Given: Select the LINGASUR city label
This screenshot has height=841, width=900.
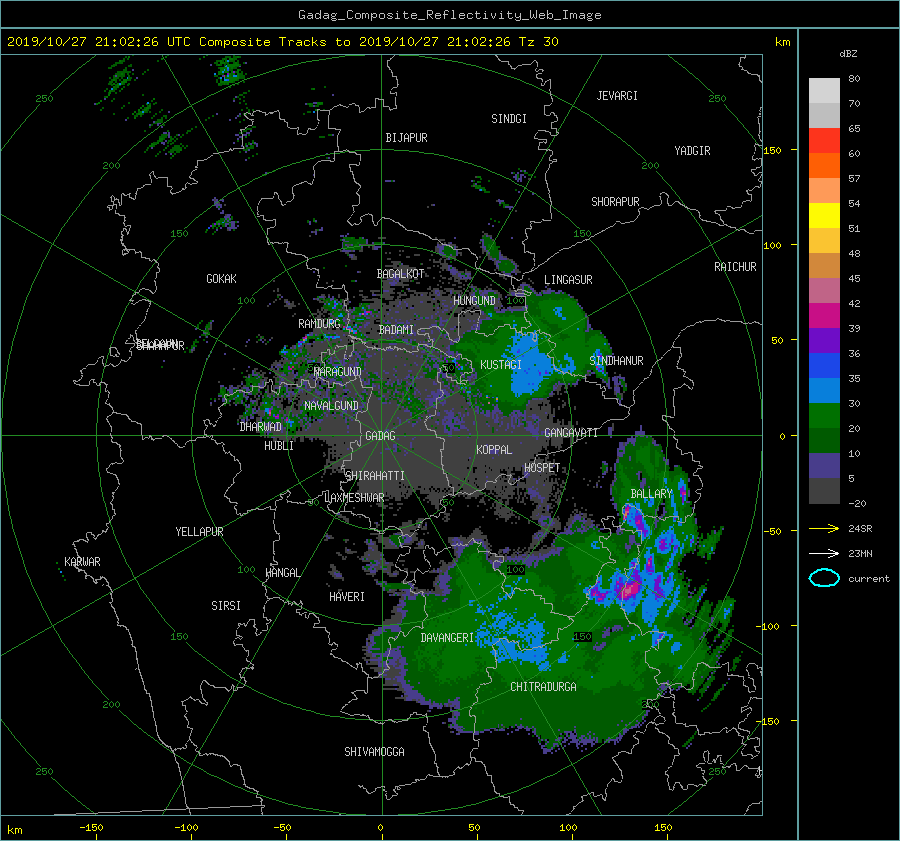Looking at the screenshot, I should (568, 280).
